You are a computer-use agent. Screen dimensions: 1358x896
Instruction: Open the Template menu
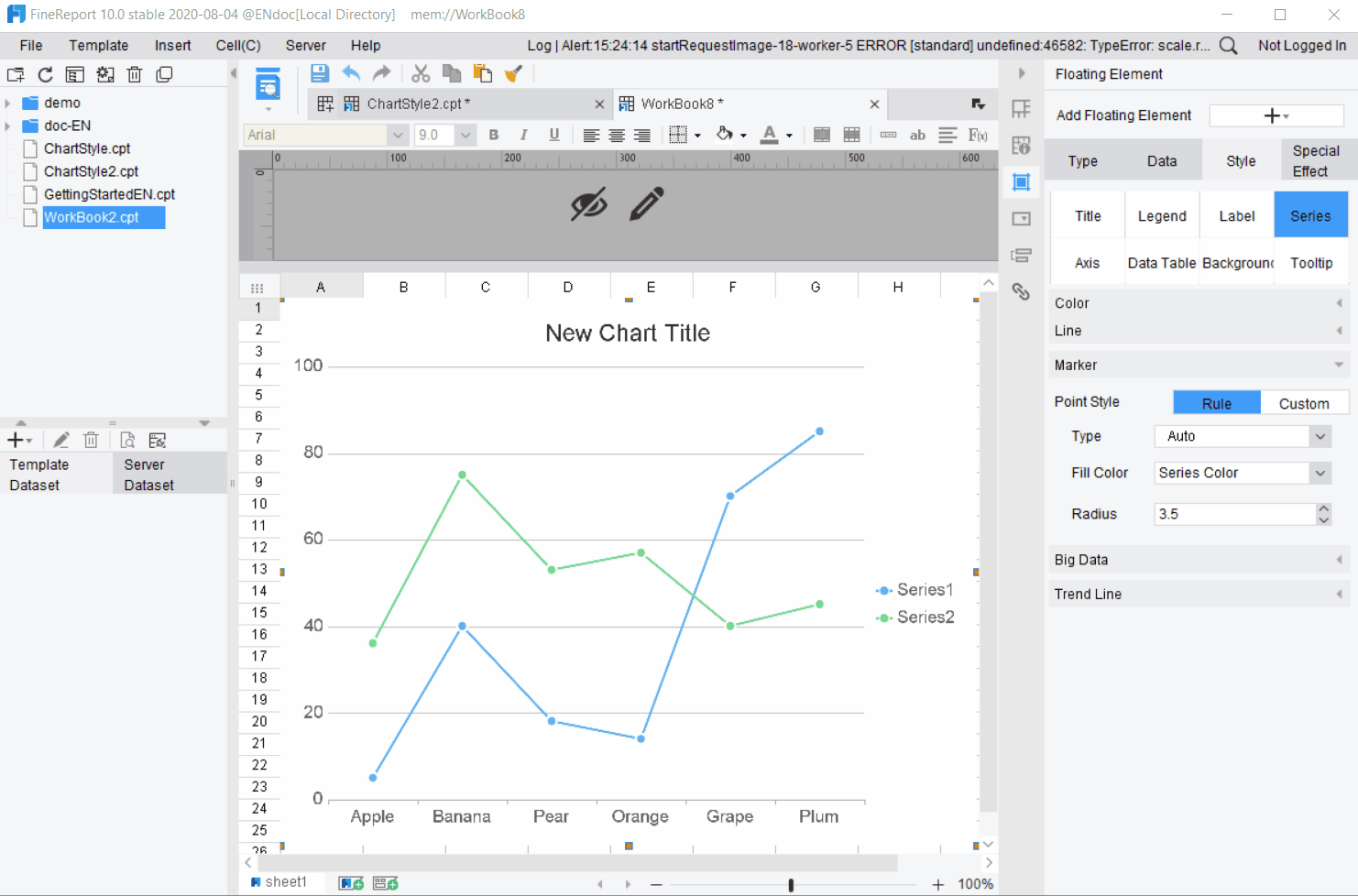[98, 46]
